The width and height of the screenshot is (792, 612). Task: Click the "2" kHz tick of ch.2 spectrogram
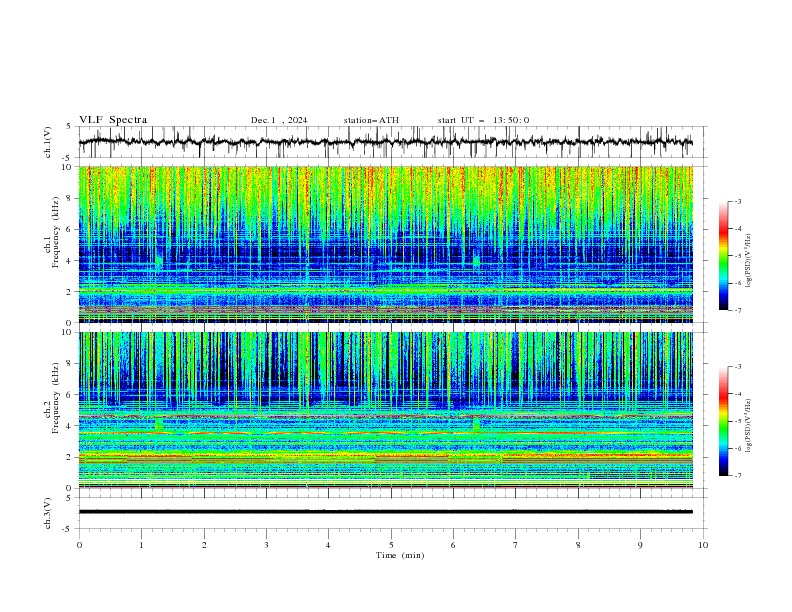click(x=71, y=457)
